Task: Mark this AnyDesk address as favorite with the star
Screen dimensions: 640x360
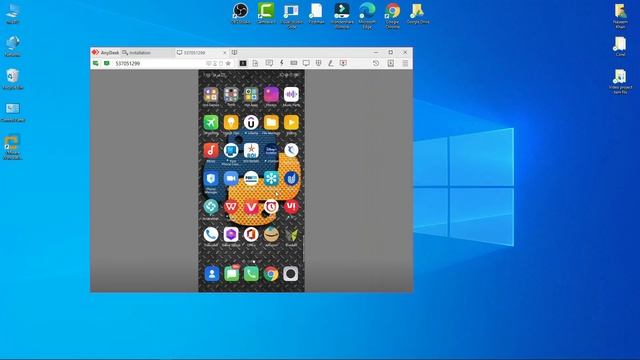Action: (x=228, y=64)
